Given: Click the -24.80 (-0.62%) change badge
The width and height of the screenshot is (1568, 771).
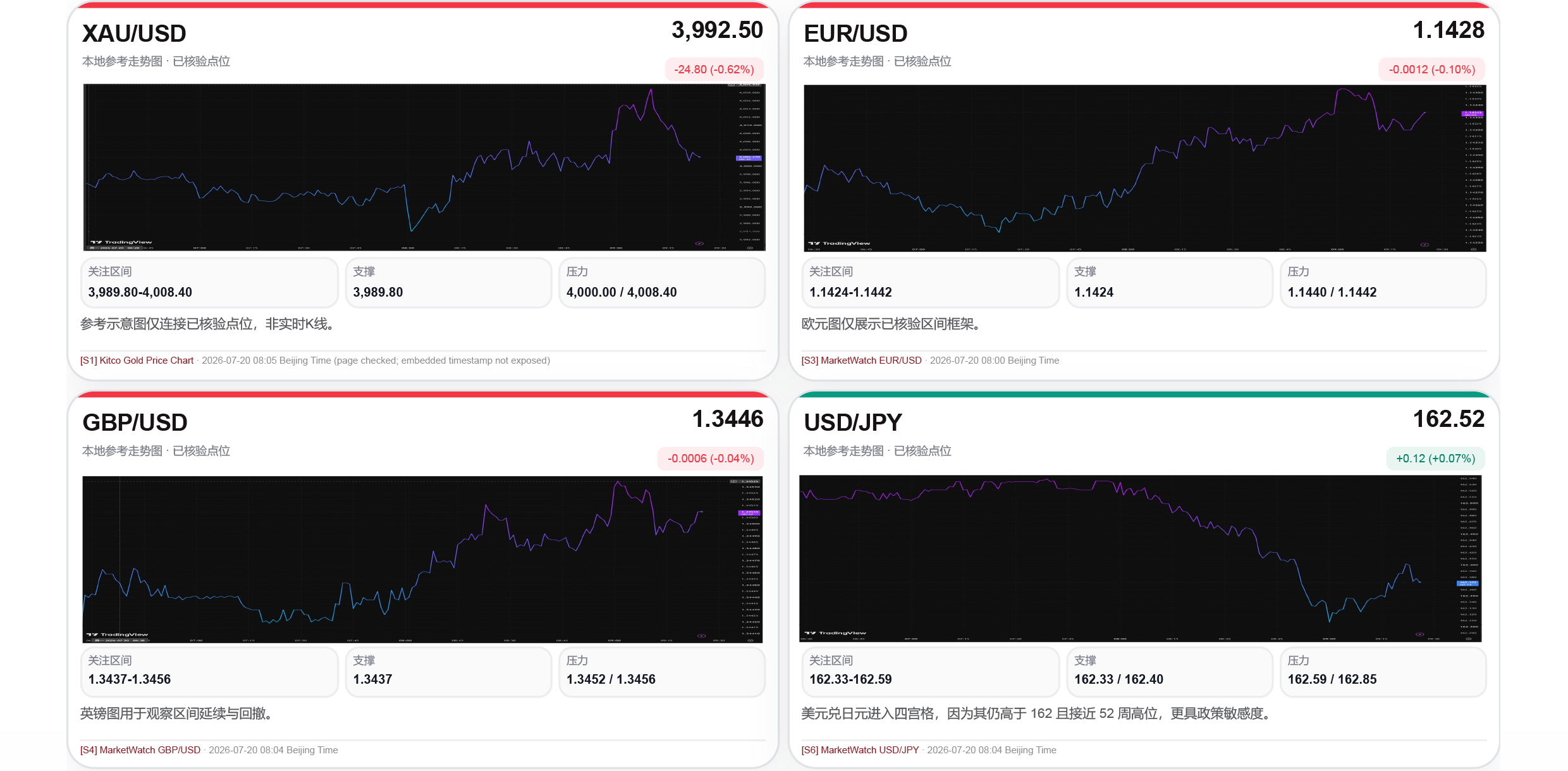Looking at the screenshot, I should coord(714,70).
